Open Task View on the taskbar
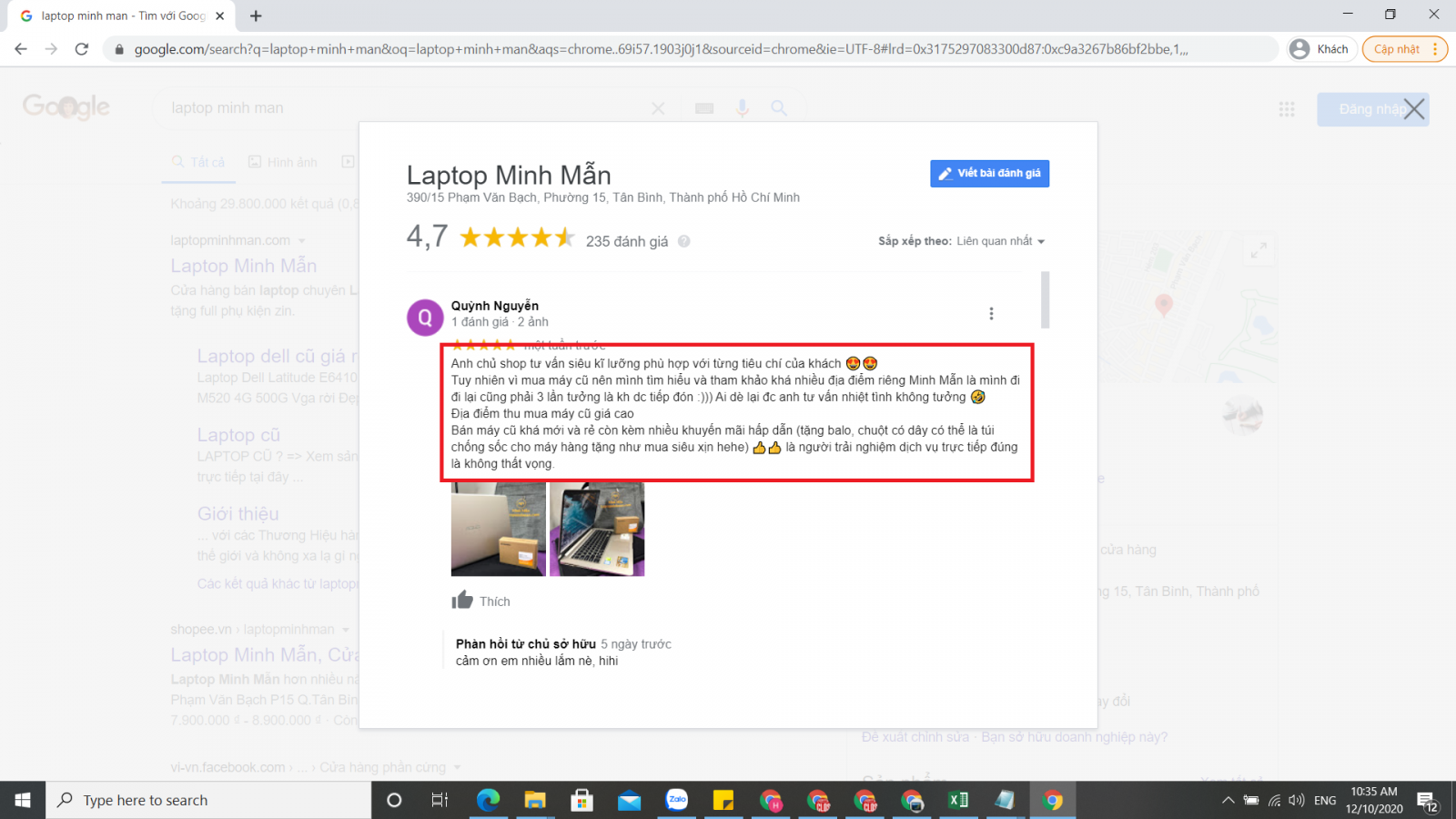 click(440, 800)
